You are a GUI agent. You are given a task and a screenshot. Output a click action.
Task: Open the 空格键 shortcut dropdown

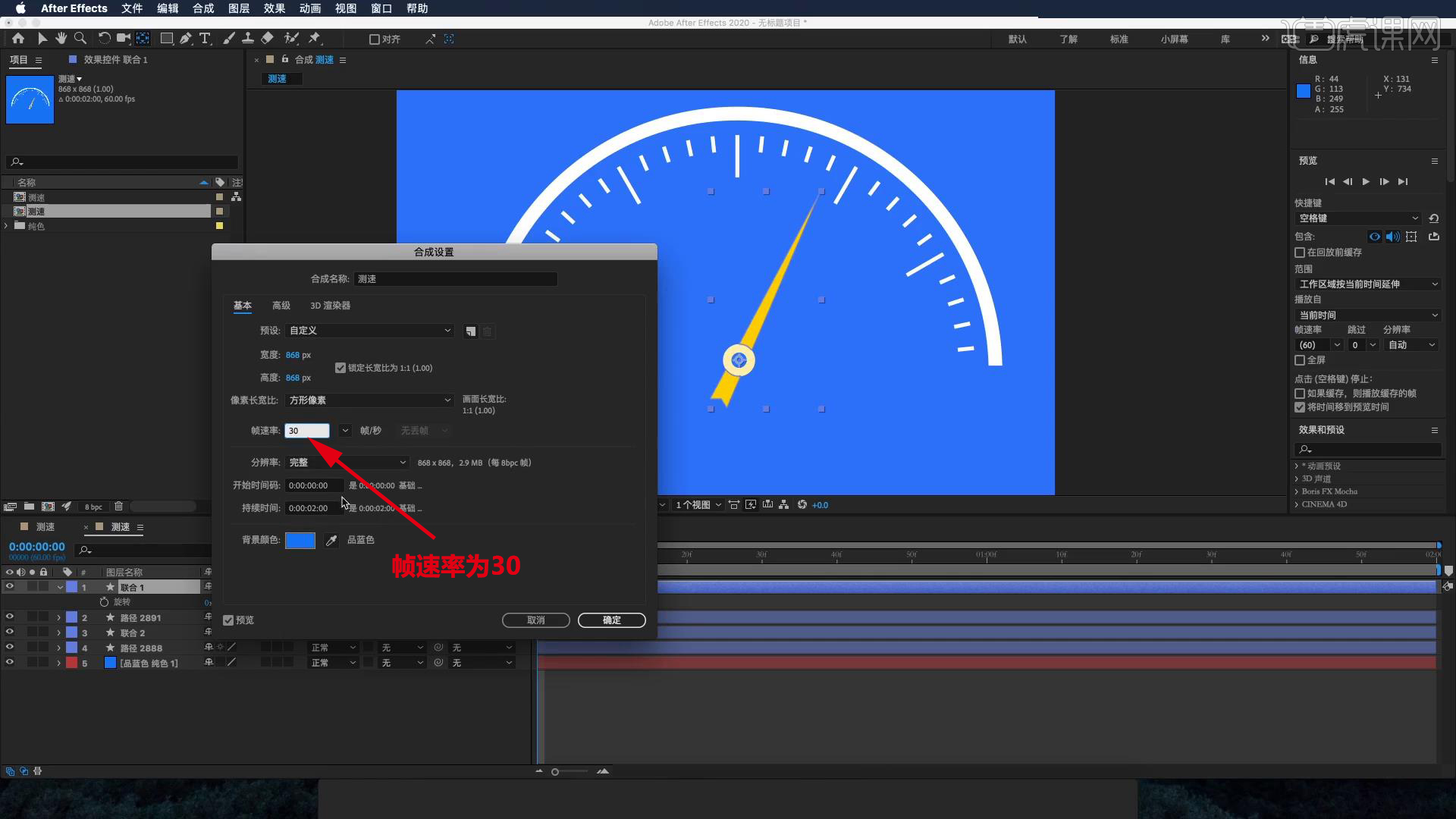click(1358, 218)
